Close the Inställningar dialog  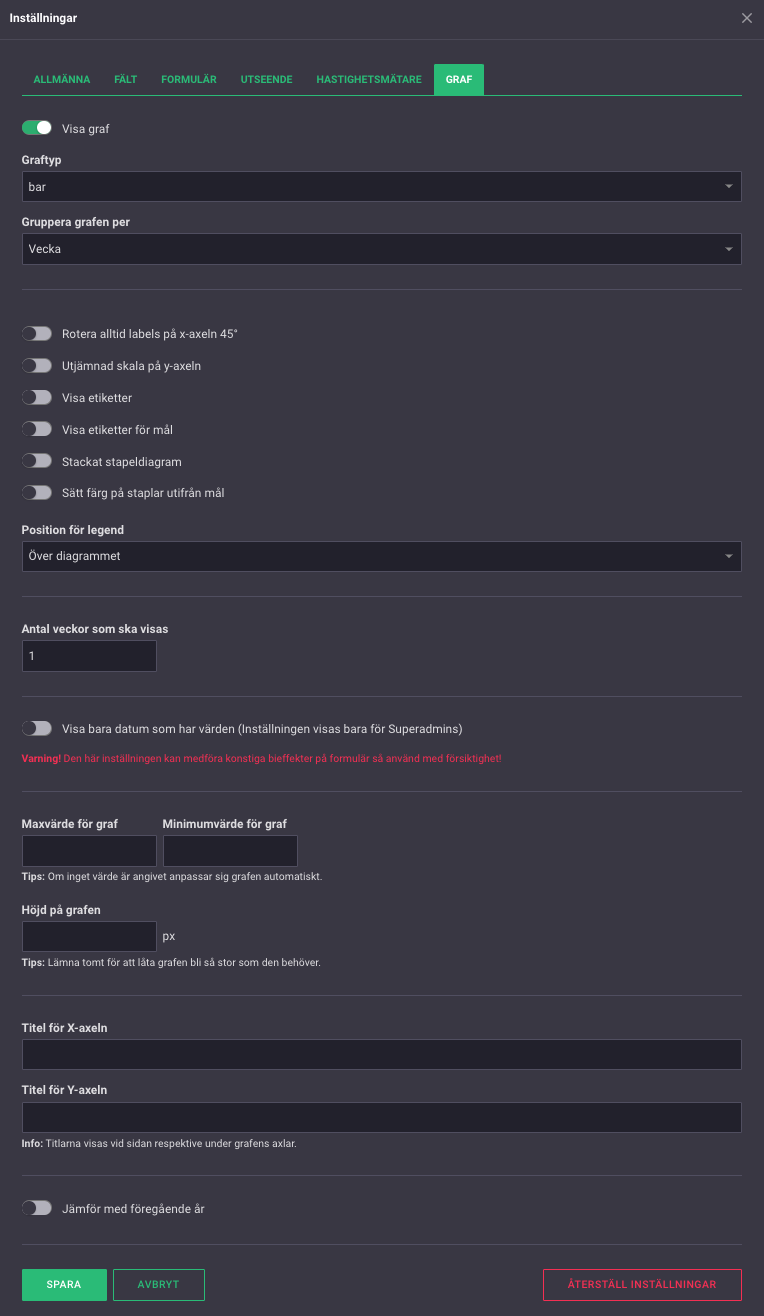pos(746,18)
